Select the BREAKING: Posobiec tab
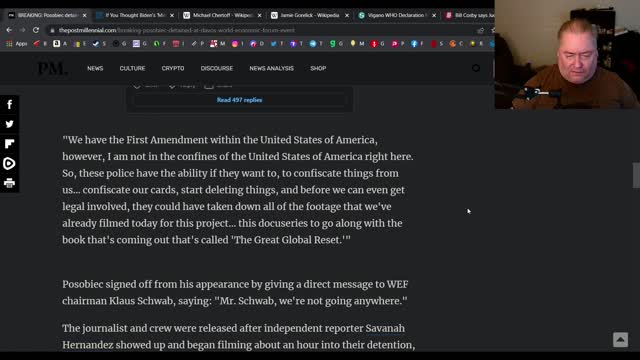Viewport: 640px width, 360px height. tap(47, 16)
